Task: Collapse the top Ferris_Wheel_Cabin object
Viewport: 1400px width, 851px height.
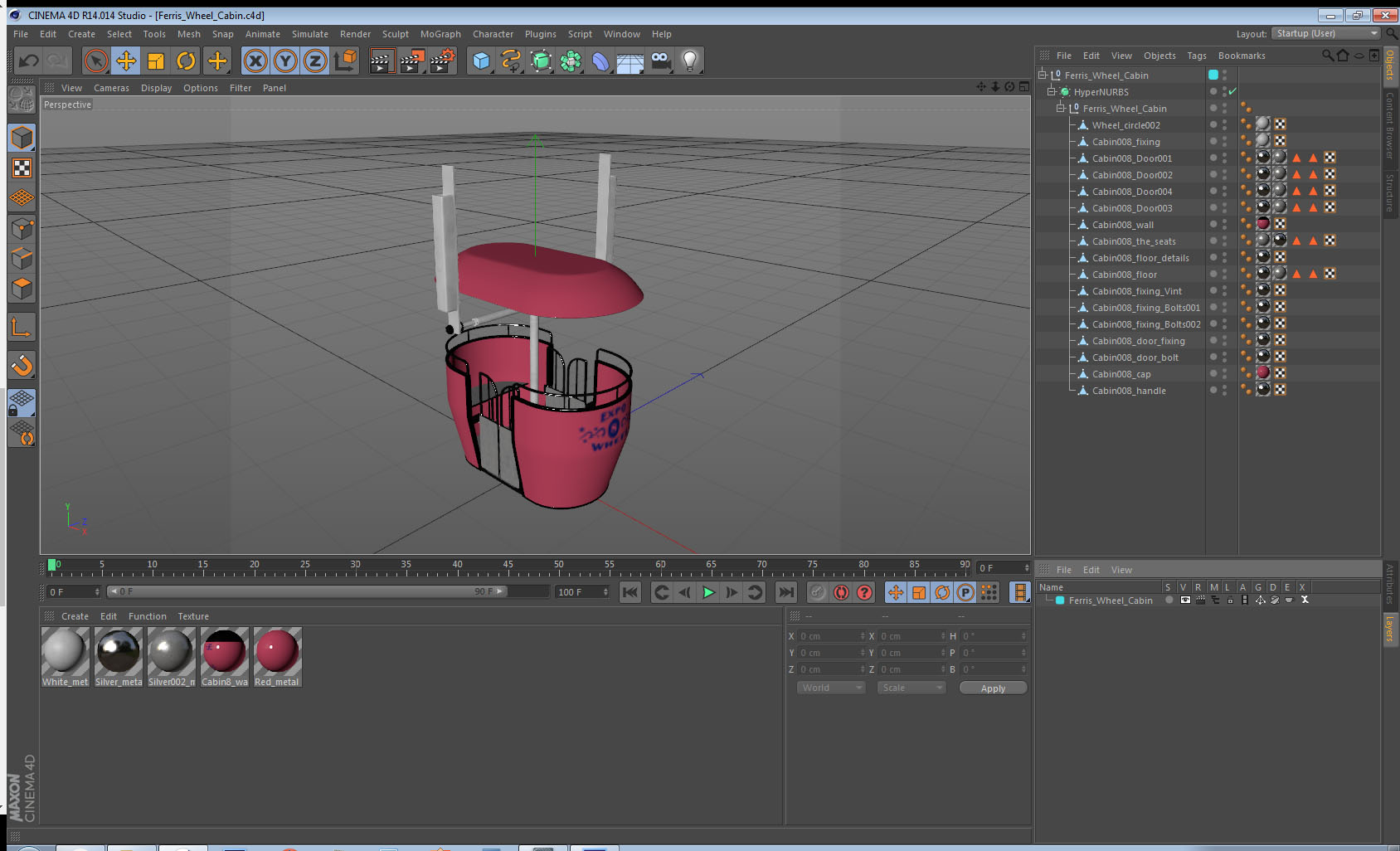Action: (x=1043, y=75)
